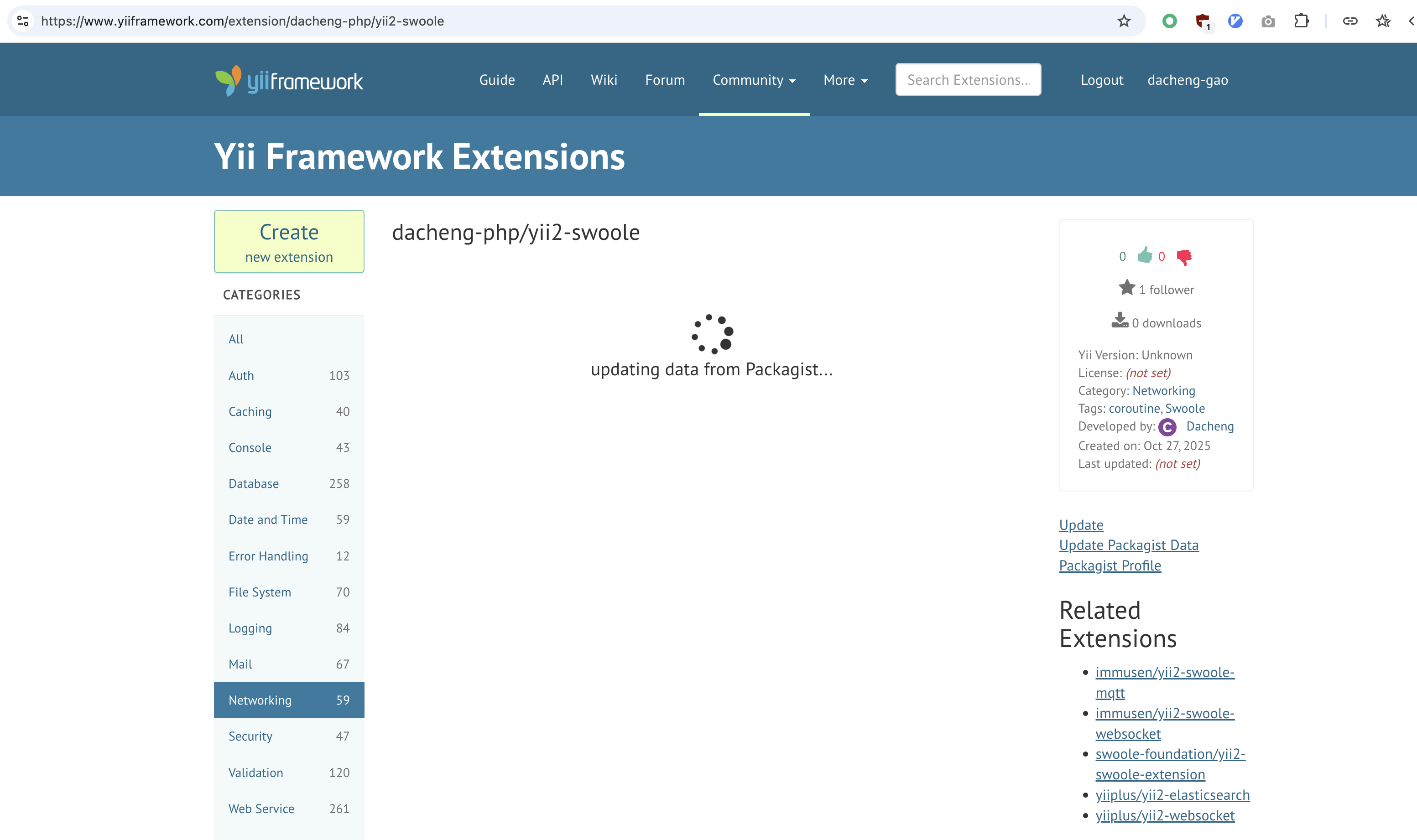Click the Yii framework logo
1417x840 pixels.
tap(289, 80)
